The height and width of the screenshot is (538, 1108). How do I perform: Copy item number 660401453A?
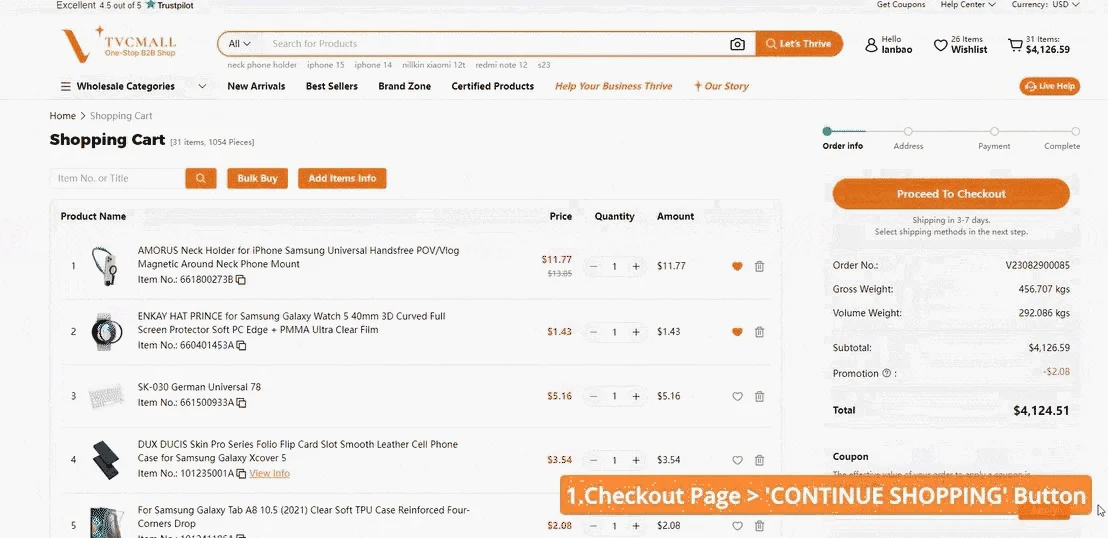tap(241, 346)
